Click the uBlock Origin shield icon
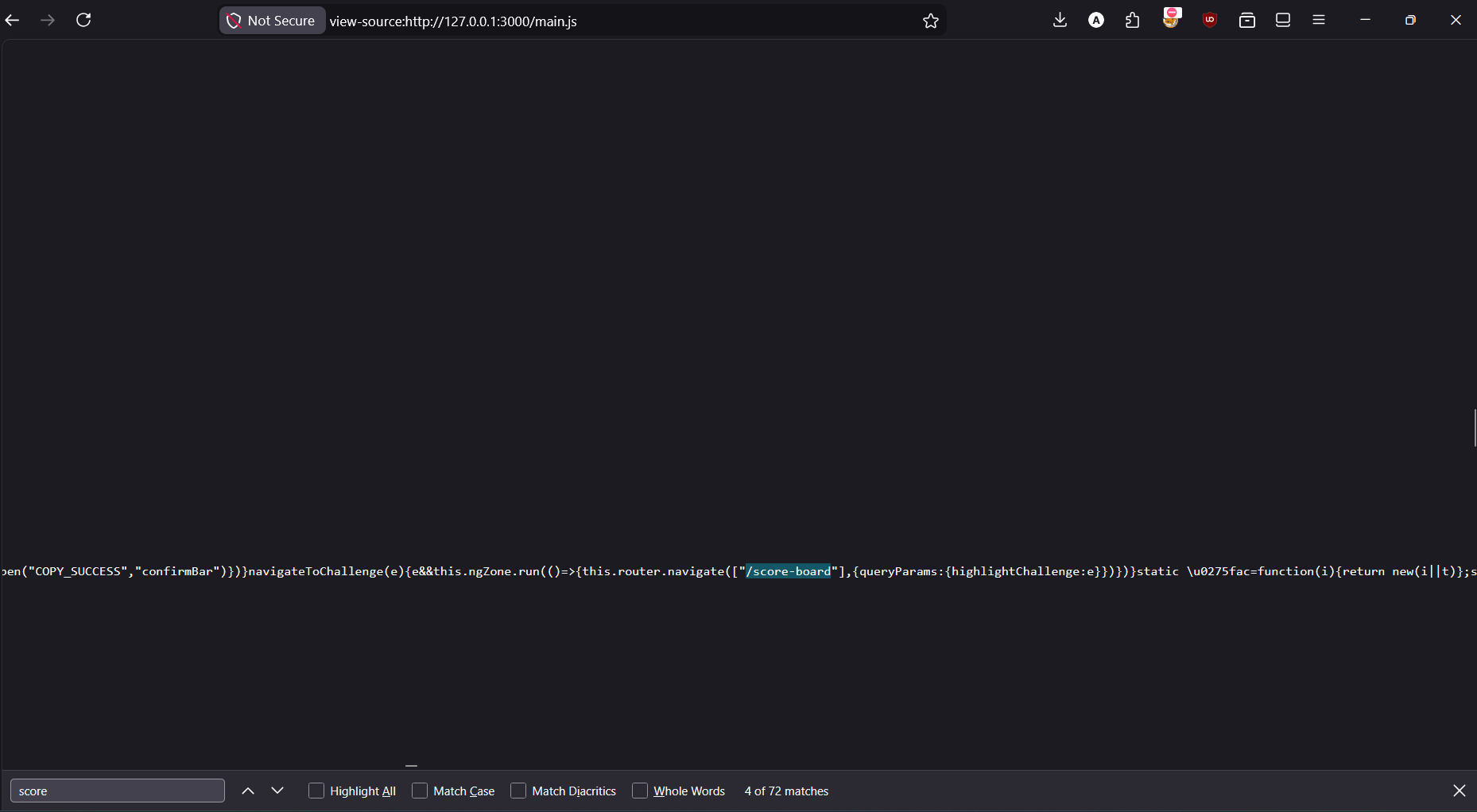The height and width of the screenshot is (812, 1477). pos(1210,20)
